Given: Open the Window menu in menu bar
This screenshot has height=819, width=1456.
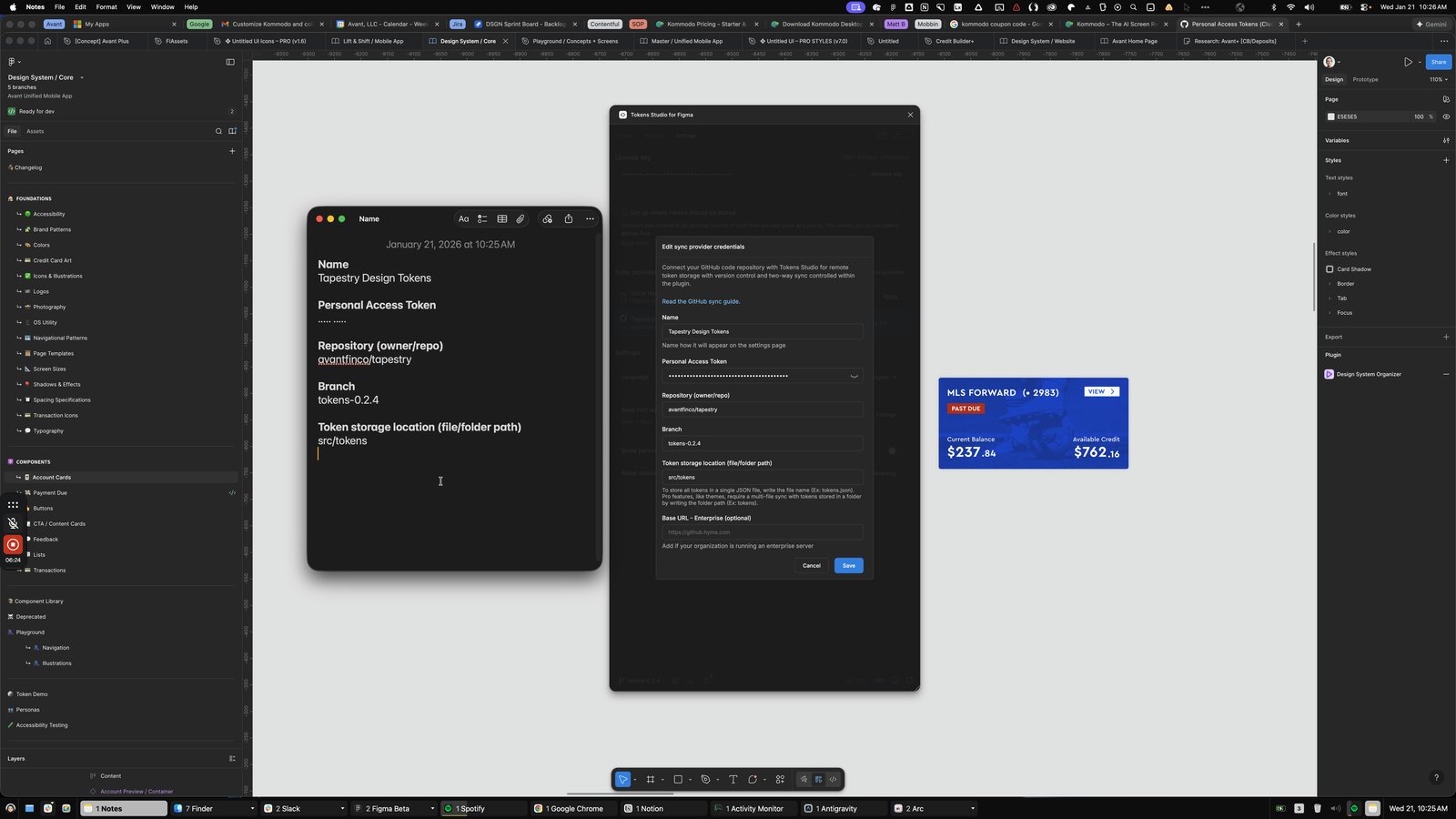Looking at the screenshot, I should pyautogui.click(x=162, y=6).
